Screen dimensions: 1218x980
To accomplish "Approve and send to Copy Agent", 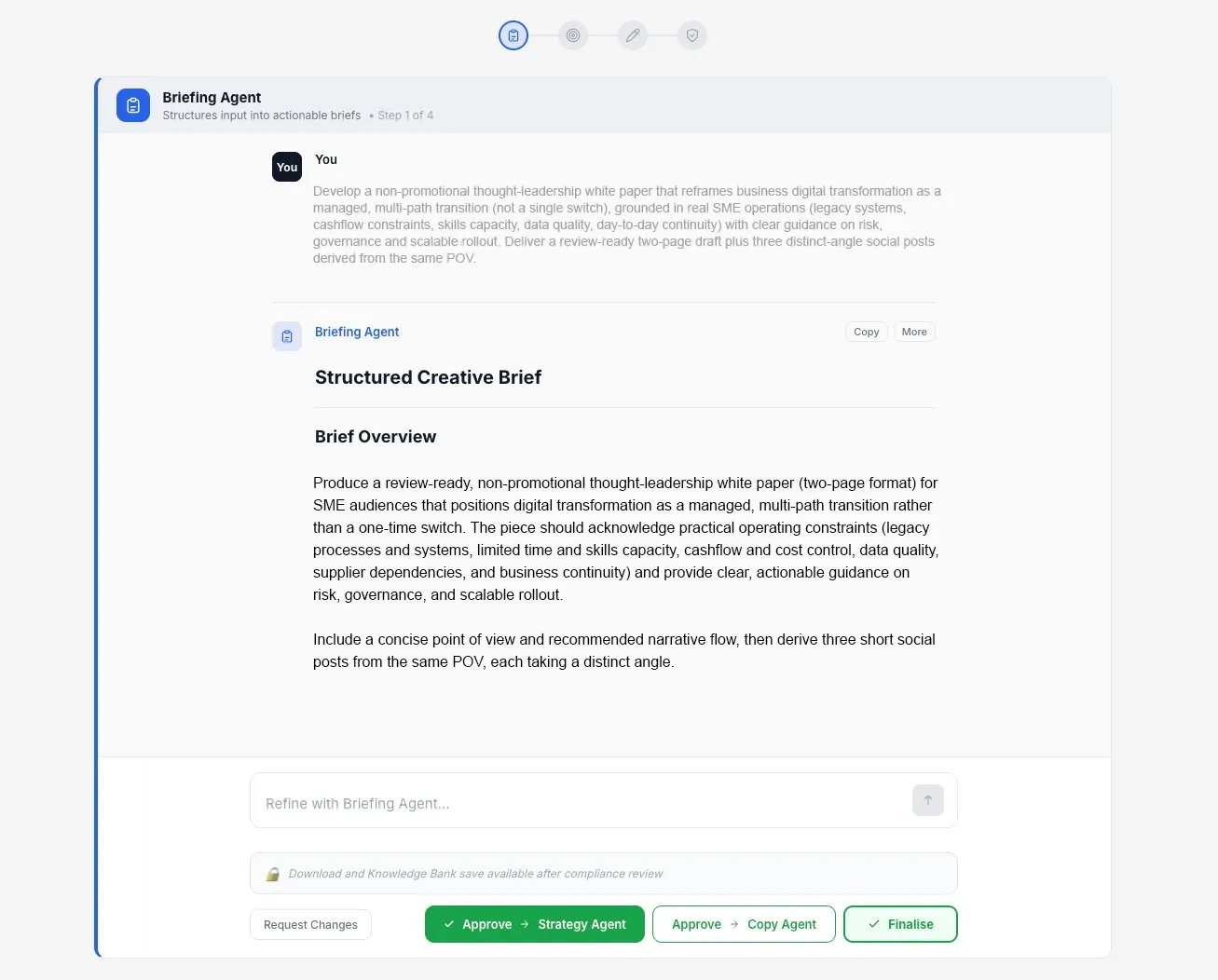I will 744,924.
